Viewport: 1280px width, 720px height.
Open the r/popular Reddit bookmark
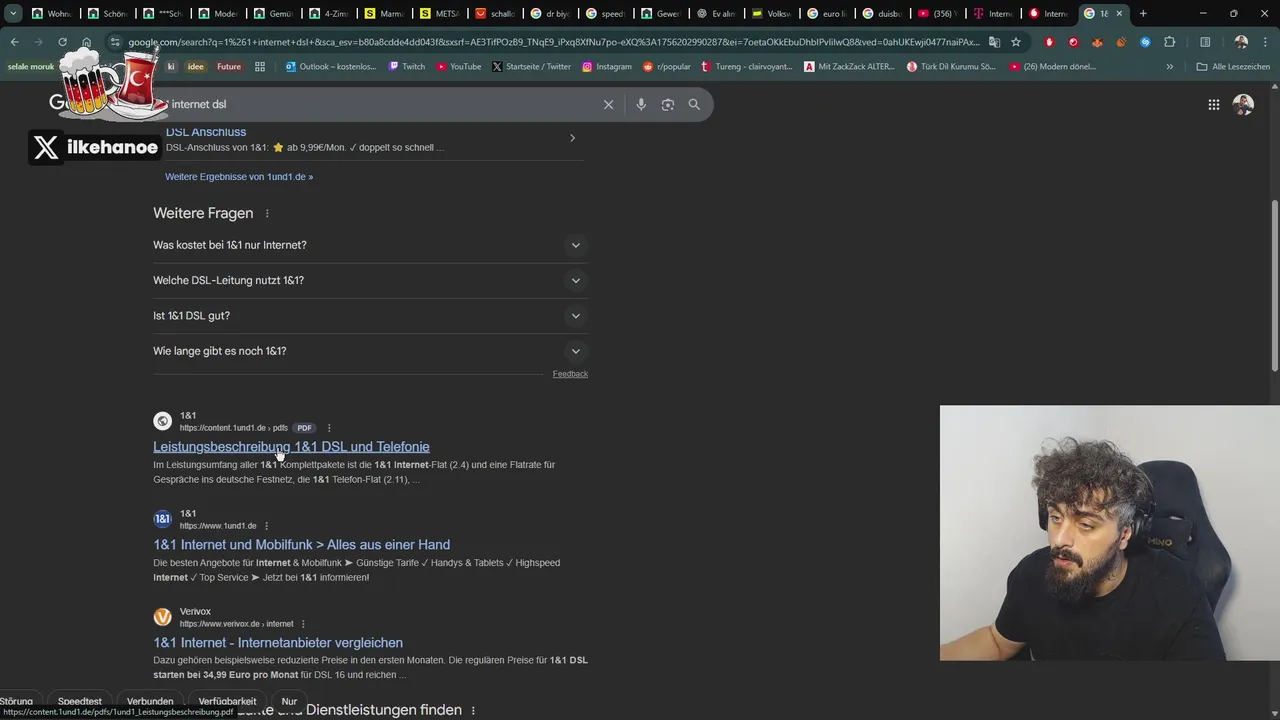[x=668, y=66]
